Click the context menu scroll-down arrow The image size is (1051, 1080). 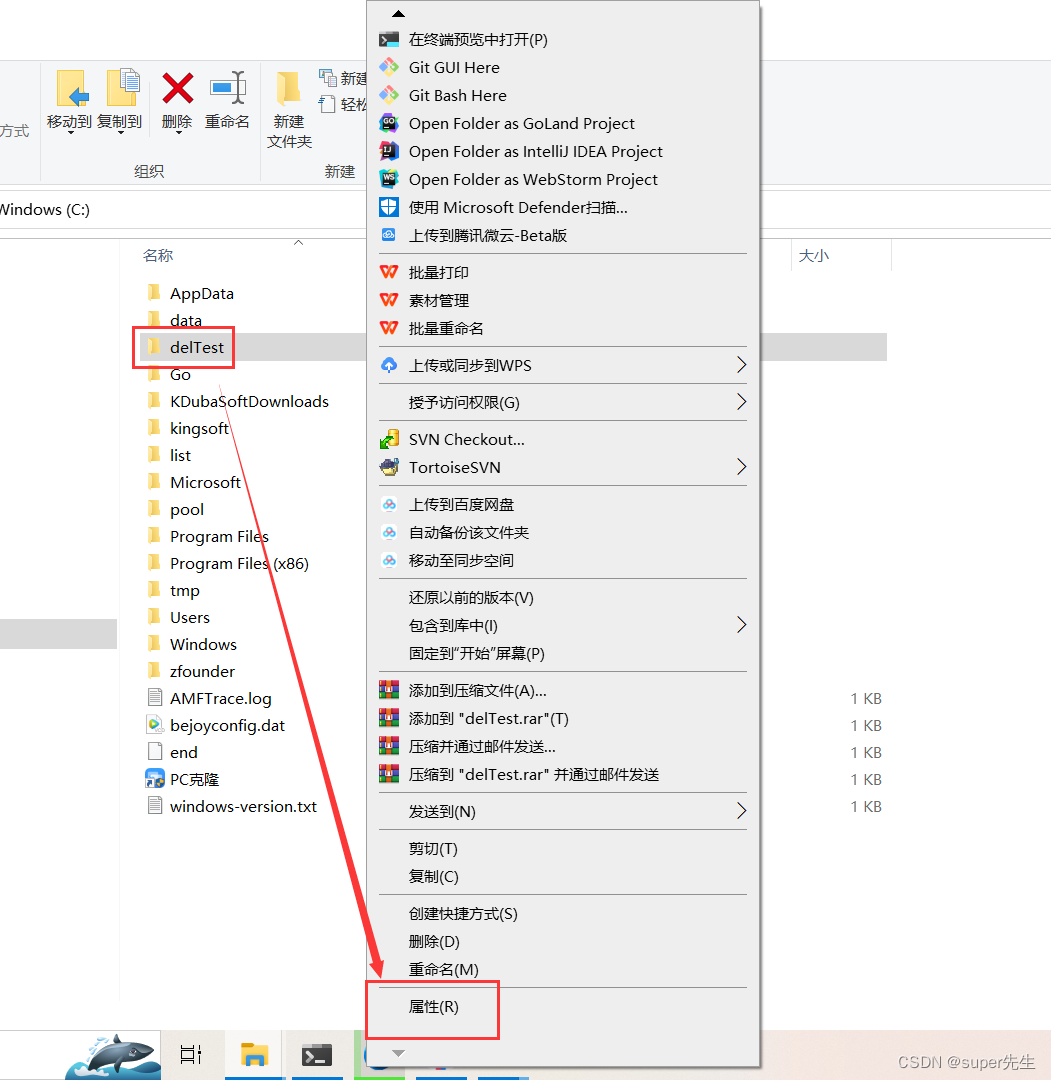click(x=398, y=1053)
